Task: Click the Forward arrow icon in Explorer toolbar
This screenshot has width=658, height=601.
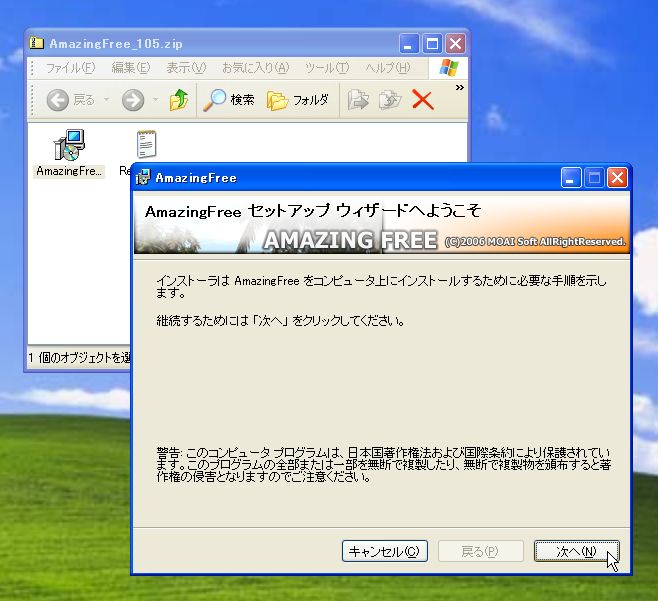Action: pyautogui.click(x=133, y=100)
